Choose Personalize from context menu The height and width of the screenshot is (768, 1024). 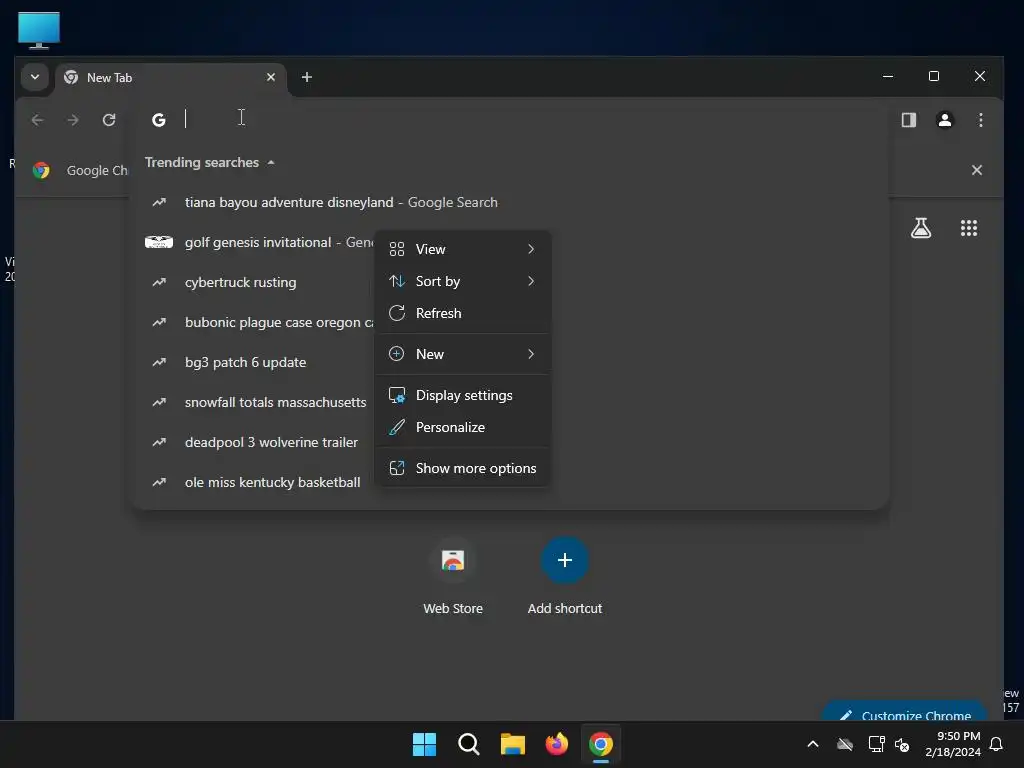click(x=462, y=427)
